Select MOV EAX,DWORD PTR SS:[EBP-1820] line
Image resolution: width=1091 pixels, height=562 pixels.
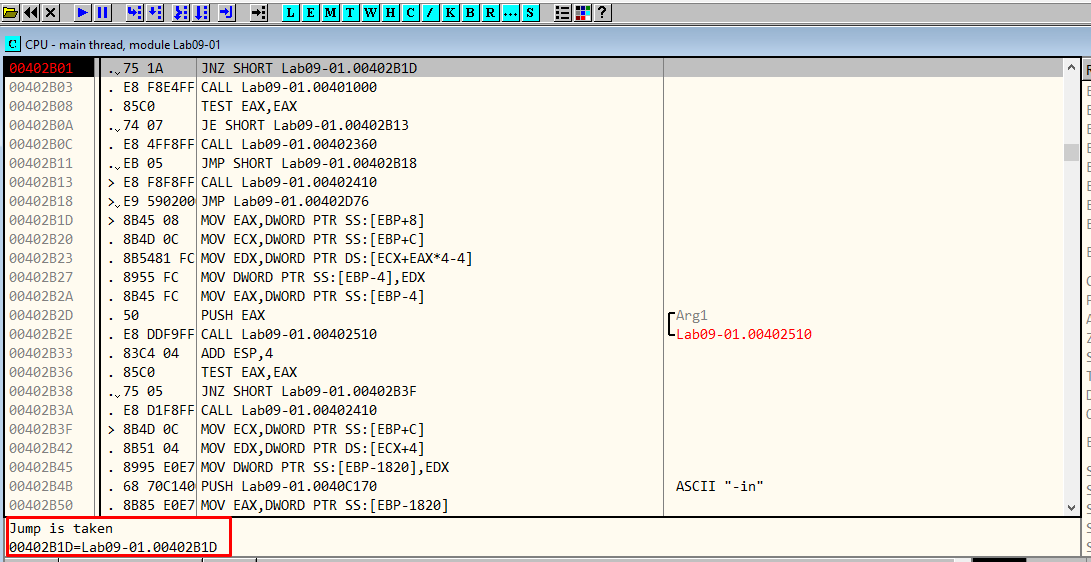click(x=324, y=505)
